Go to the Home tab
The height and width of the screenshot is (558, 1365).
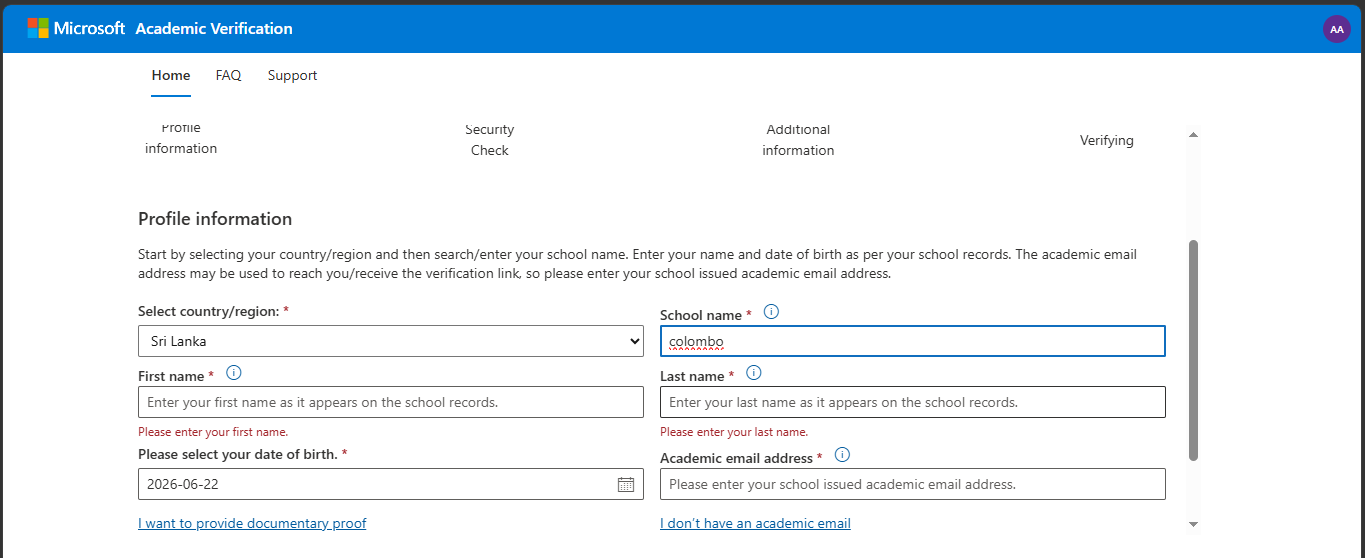[x=171, y=75]
